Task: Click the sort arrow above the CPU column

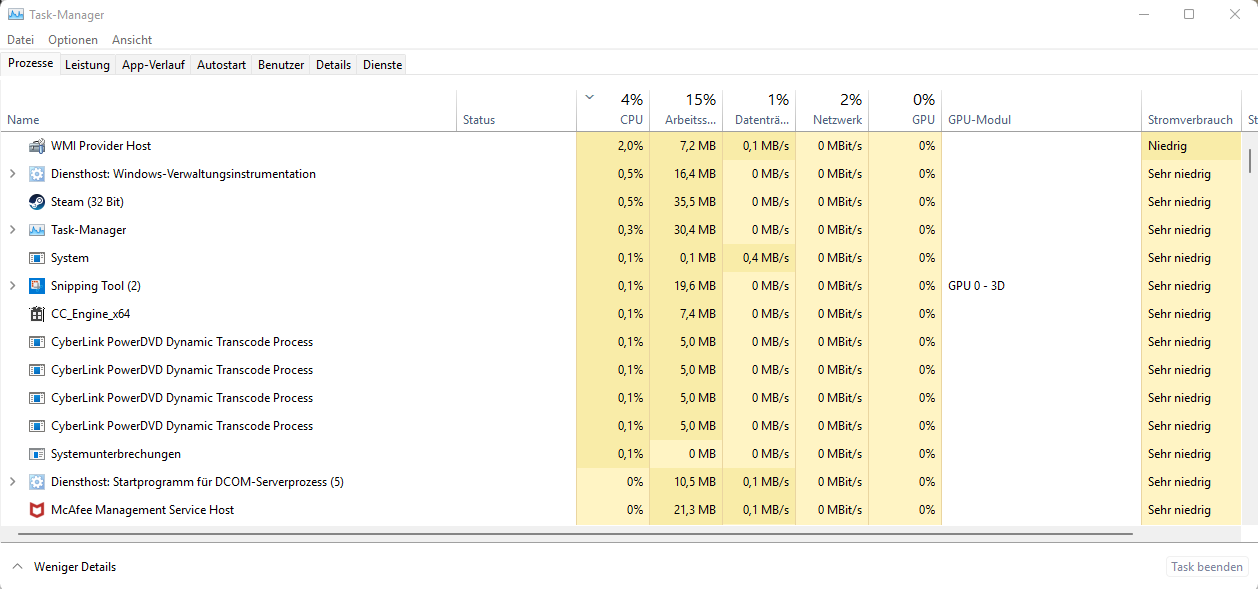Action: coord(589,97)
